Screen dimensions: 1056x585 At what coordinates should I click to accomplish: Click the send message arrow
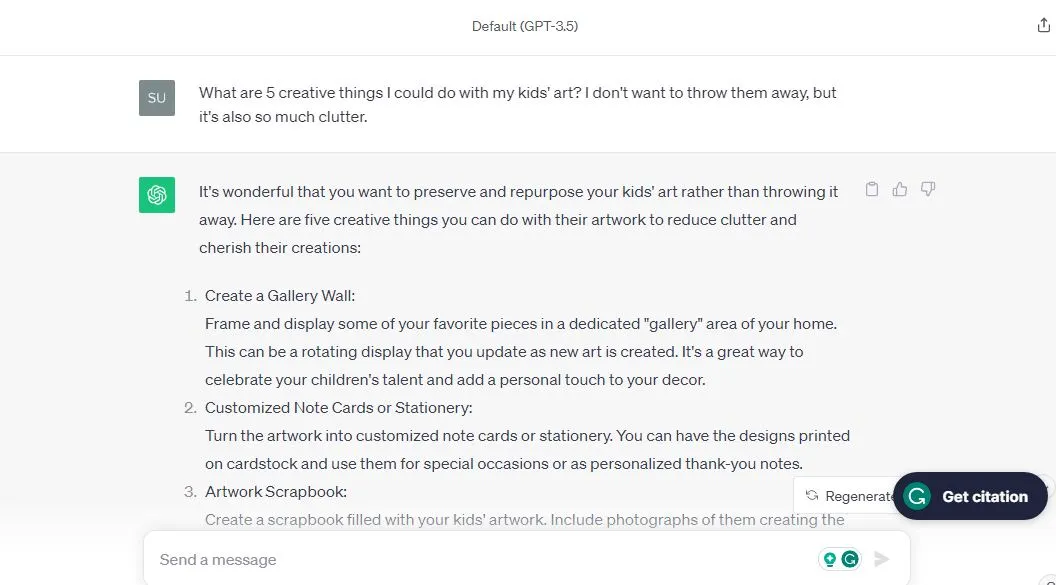pos(882,559)
